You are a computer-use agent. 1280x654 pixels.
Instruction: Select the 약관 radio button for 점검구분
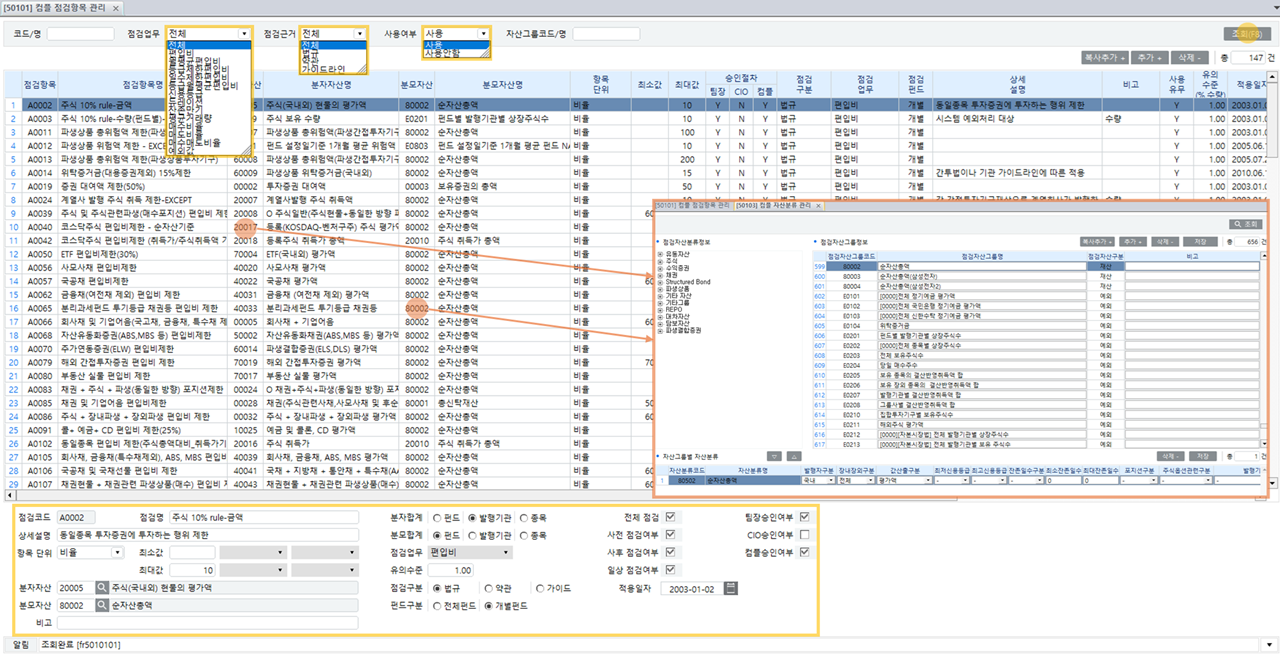[x=490, y=589]
